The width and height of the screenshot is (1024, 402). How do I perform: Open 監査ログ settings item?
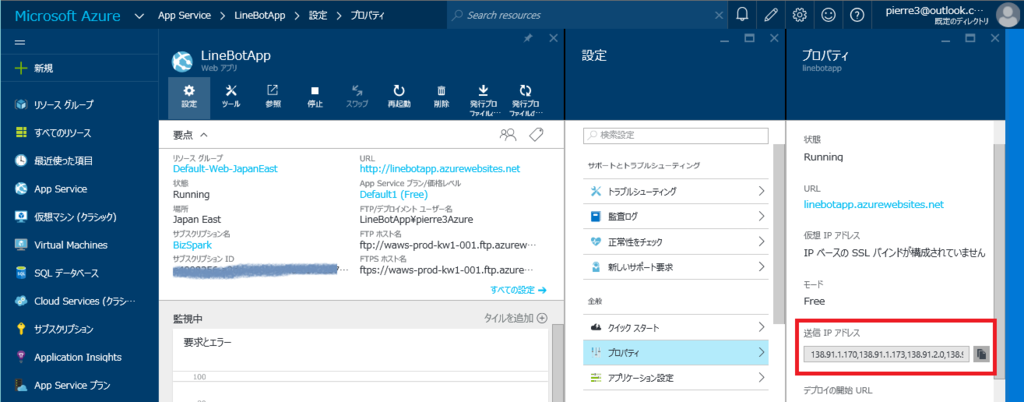[x=677, y=216]
